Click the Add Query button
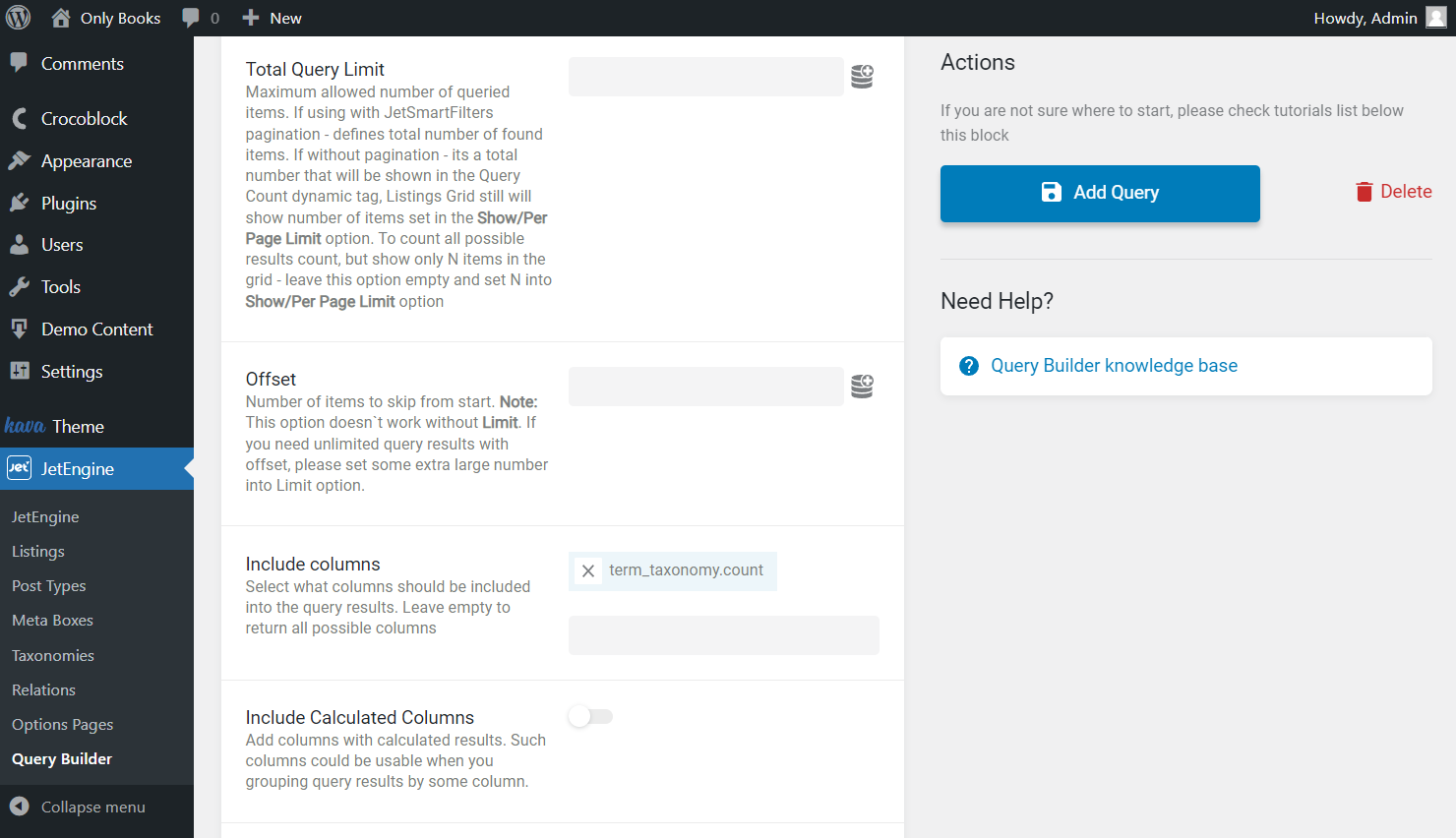Screen dimensions: 1456x838 click(x=1100, y=193)
